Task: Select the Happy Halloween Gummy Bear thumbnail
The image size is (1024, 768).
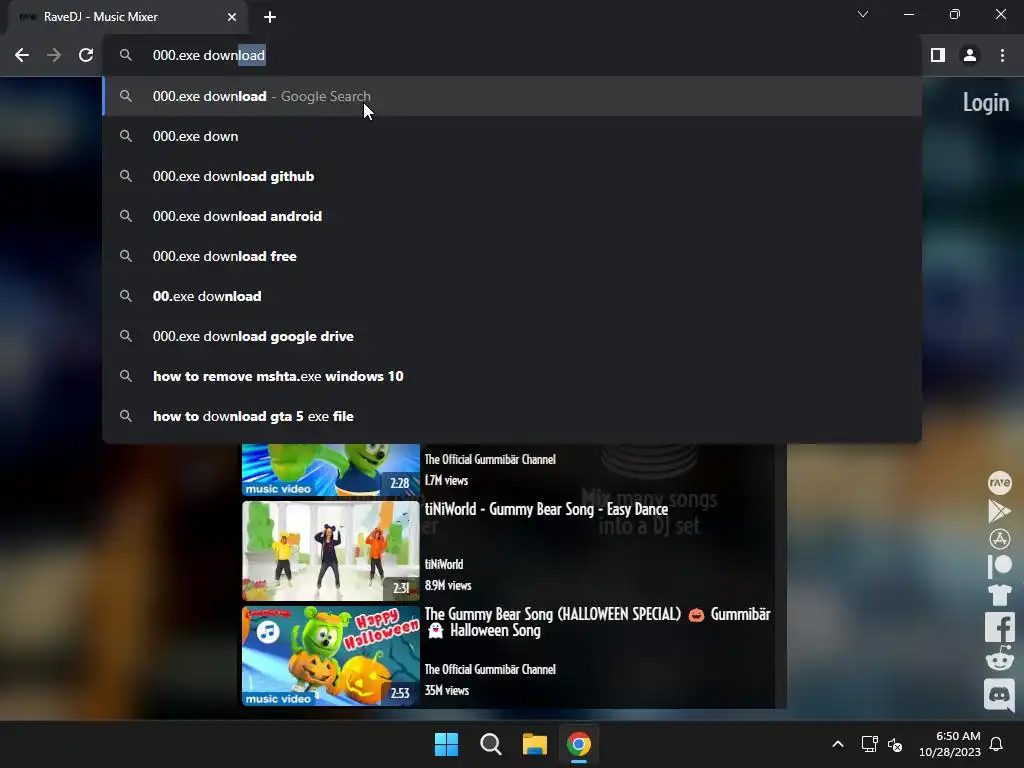Action: click(x=330, y=656)
